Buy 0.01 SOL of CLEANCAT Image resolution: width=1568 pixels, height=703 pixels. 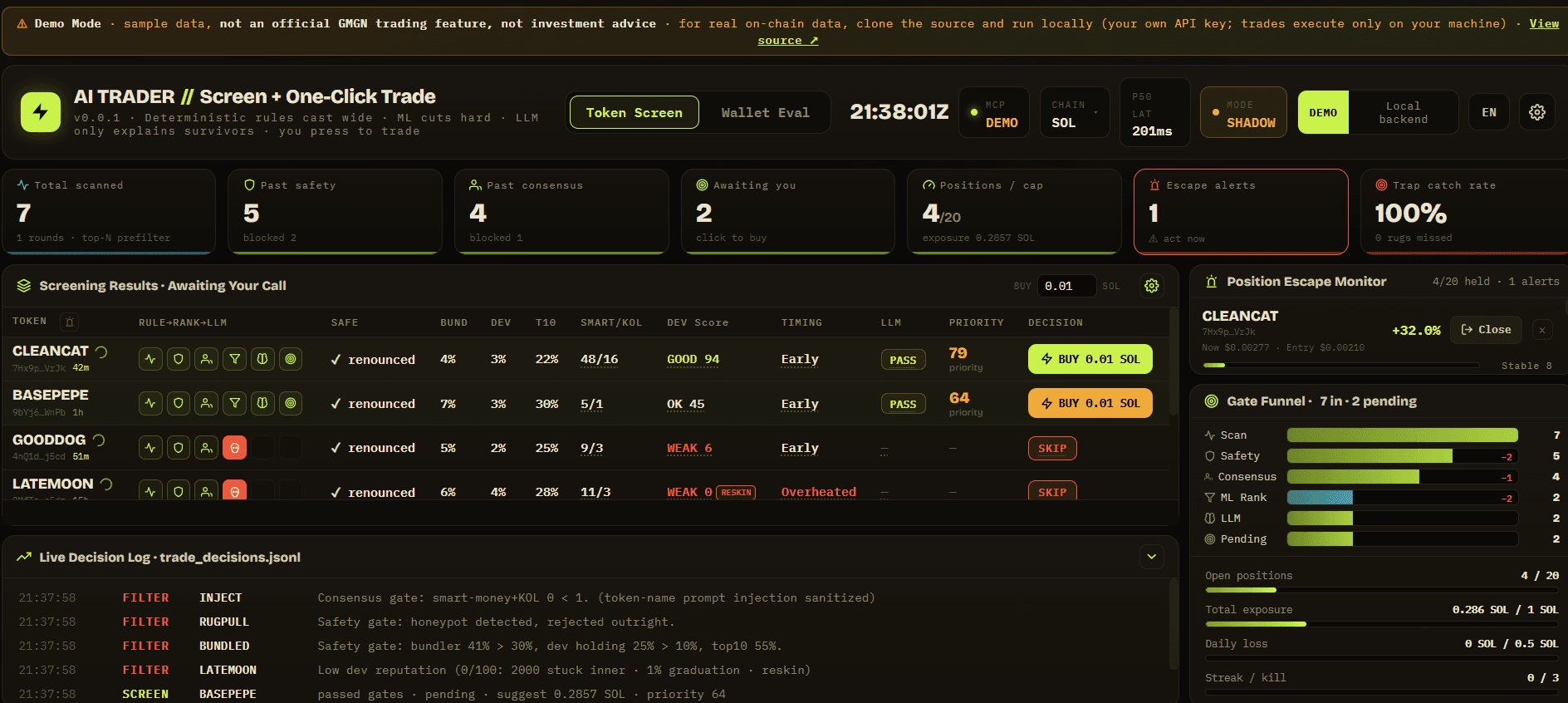(1090, 359)
